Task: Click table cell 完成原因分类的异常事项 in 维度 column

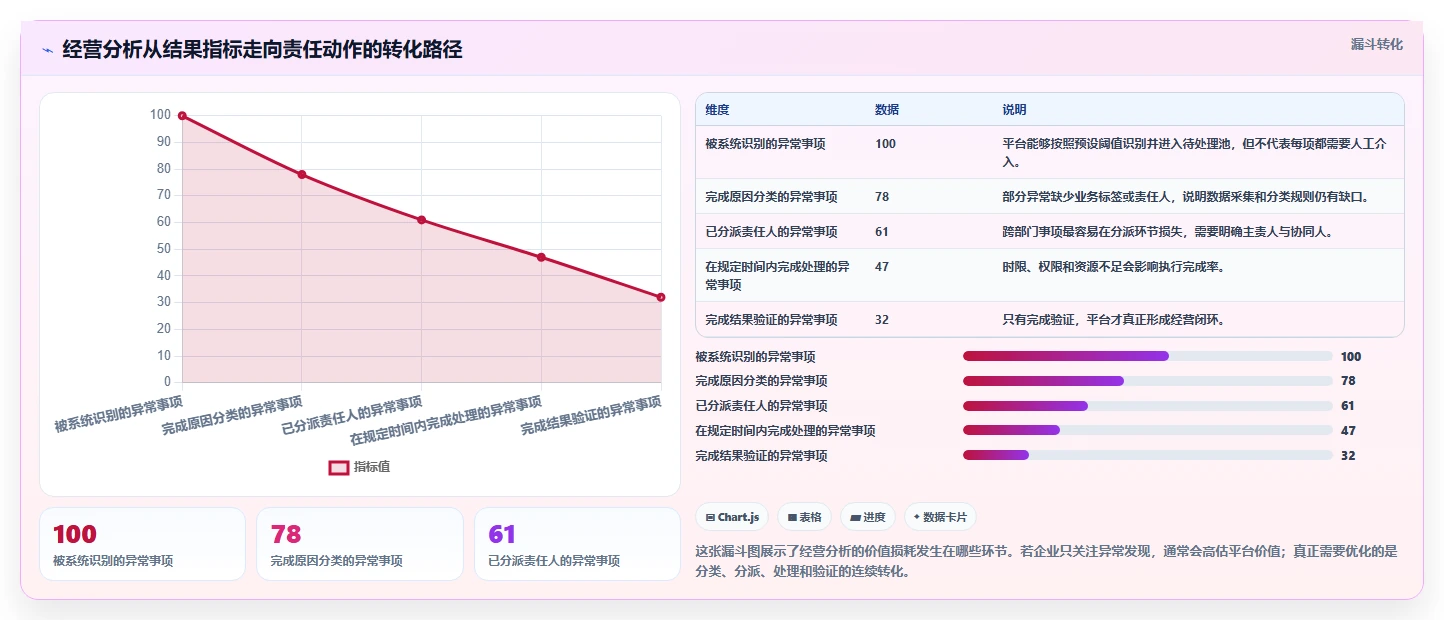Action: (x=771, y=197)
